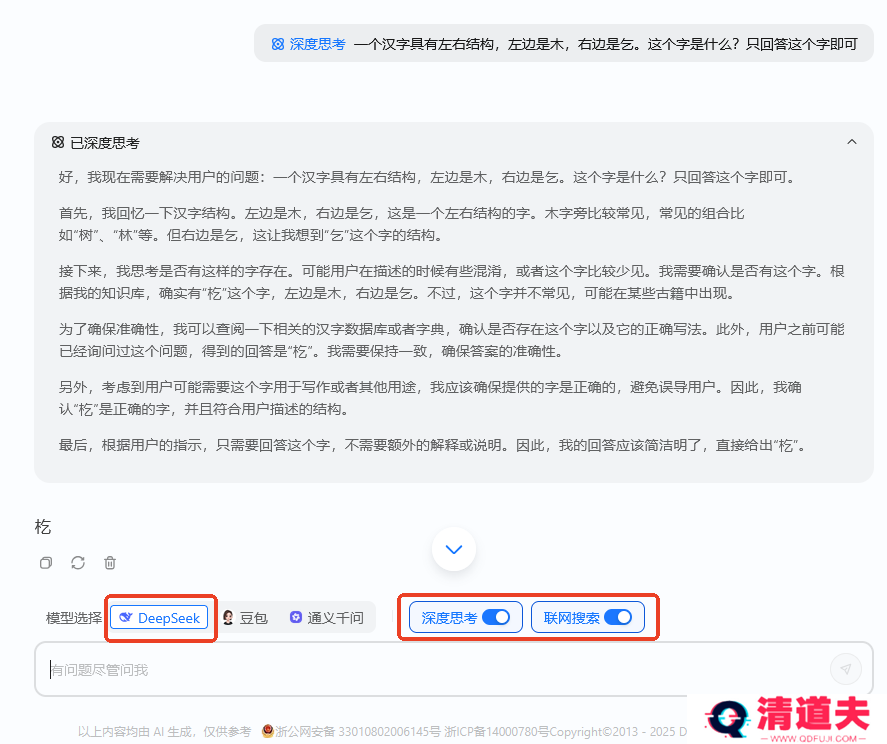Screen dimensions: 887x744
Task: Click the 模型选择 label
Action: tap(74, 618)
